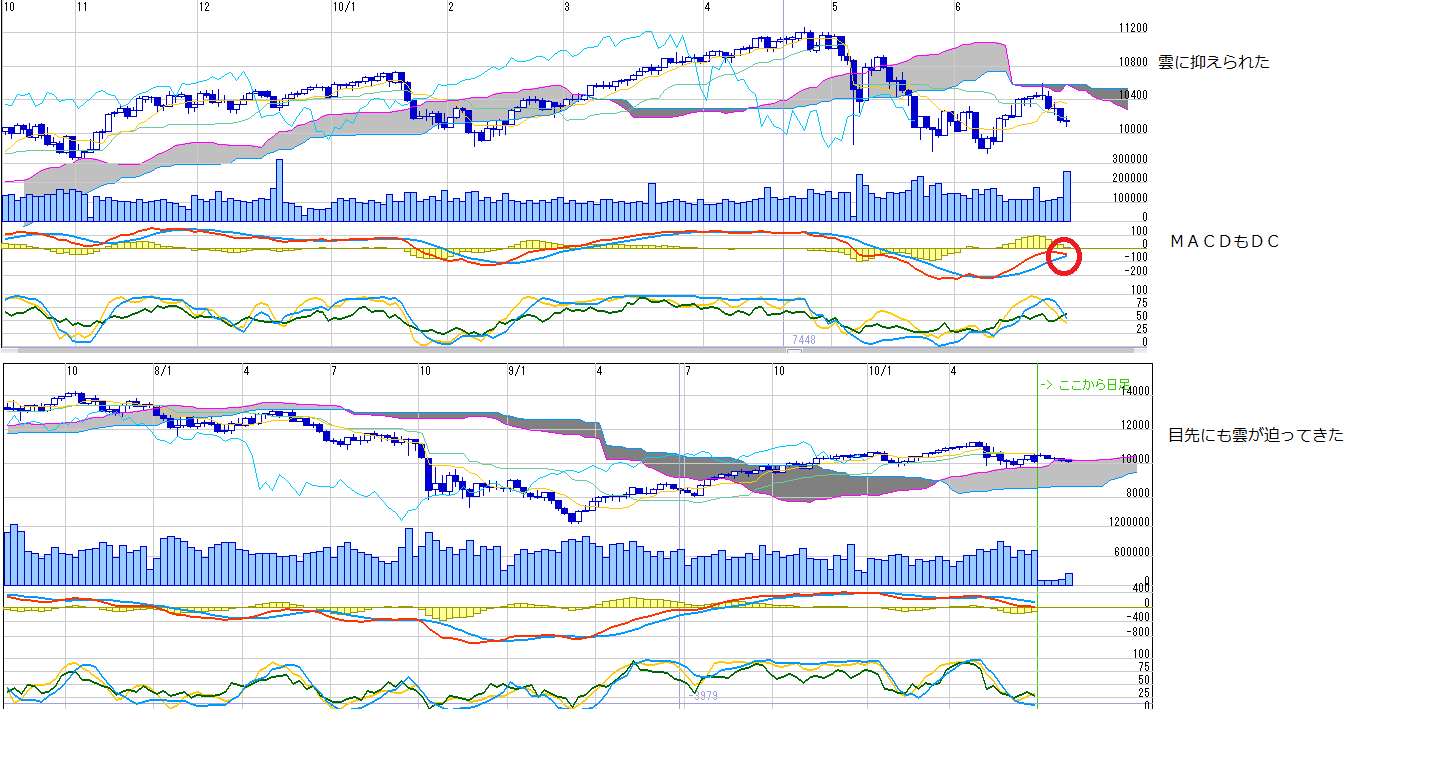
Task: Click the "3" date label on the upper chart
Action: click(x=567, y=7)
